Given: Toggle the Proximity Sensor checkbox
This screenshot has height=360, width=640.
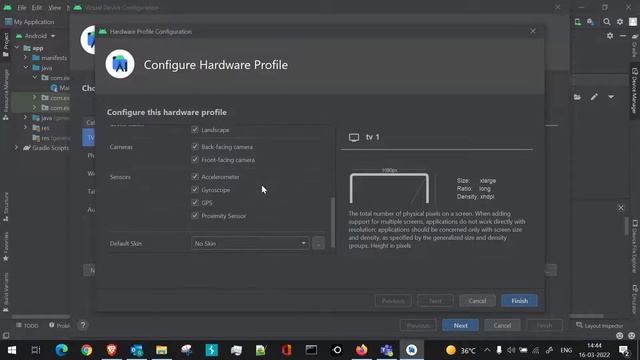Looking at the screenshot, I should click(195, 216).
